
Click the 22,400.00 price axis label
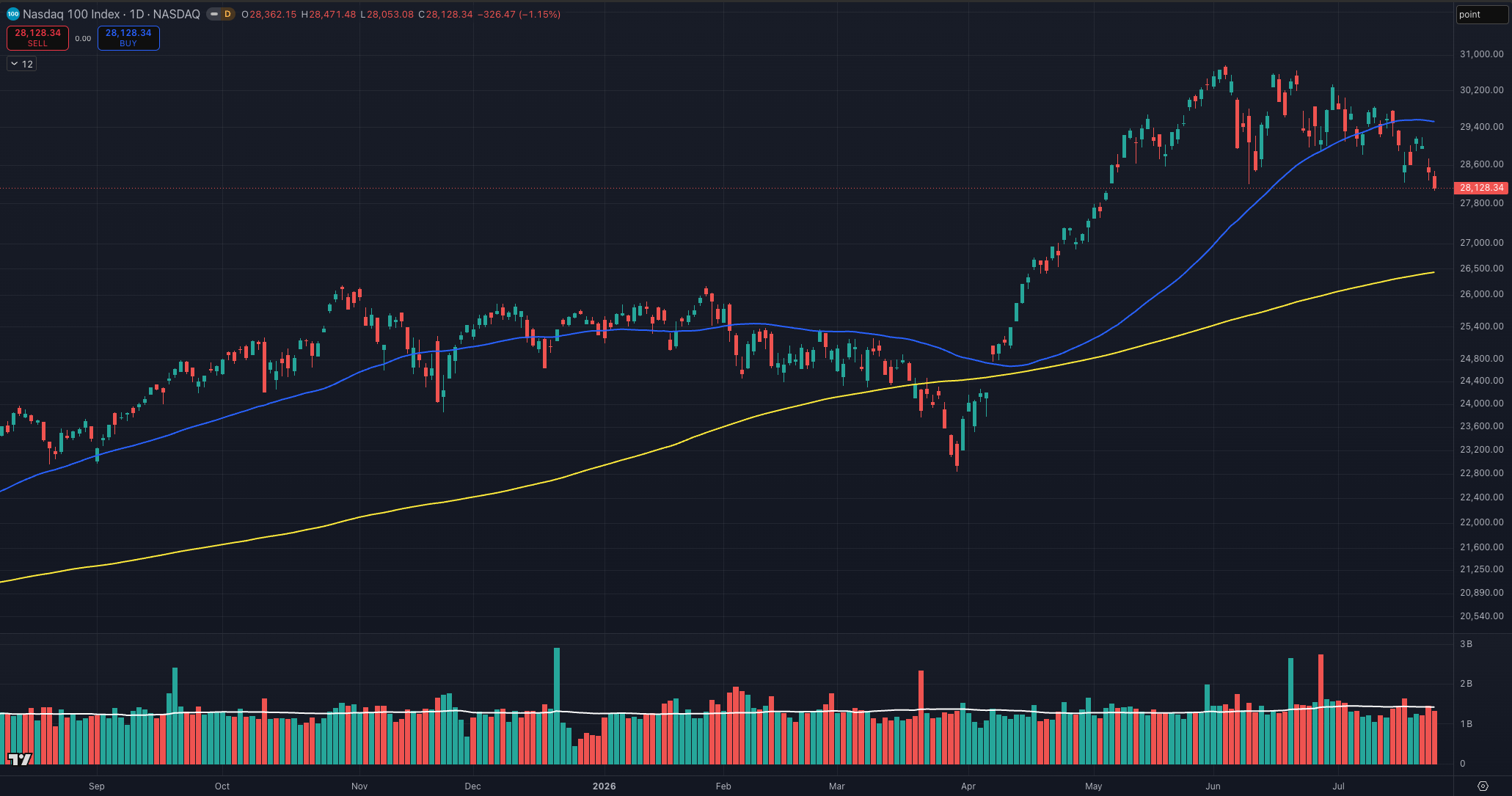coord(1482,497)
